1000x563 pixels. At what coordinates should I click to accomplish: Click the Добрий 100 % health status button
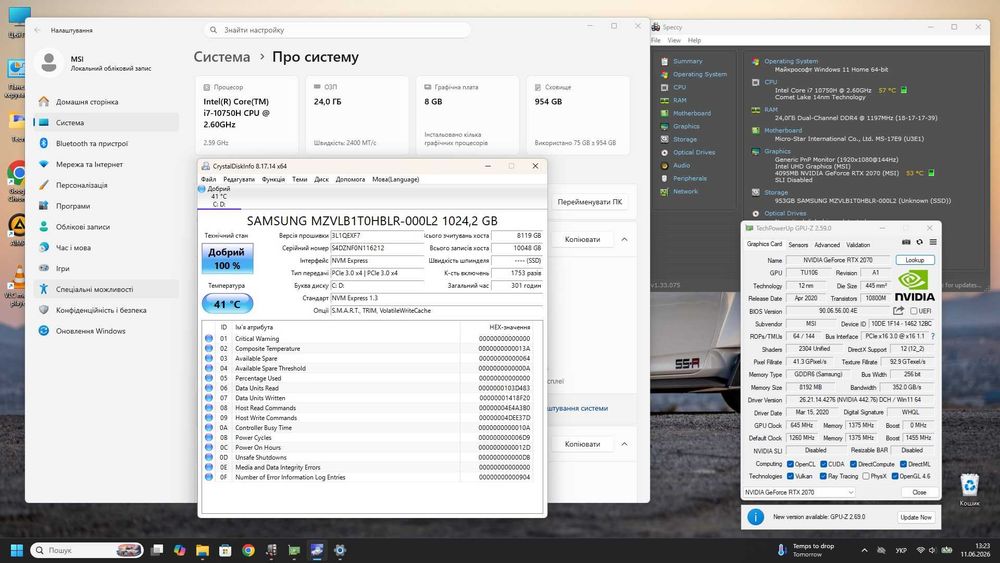(227, 259)
